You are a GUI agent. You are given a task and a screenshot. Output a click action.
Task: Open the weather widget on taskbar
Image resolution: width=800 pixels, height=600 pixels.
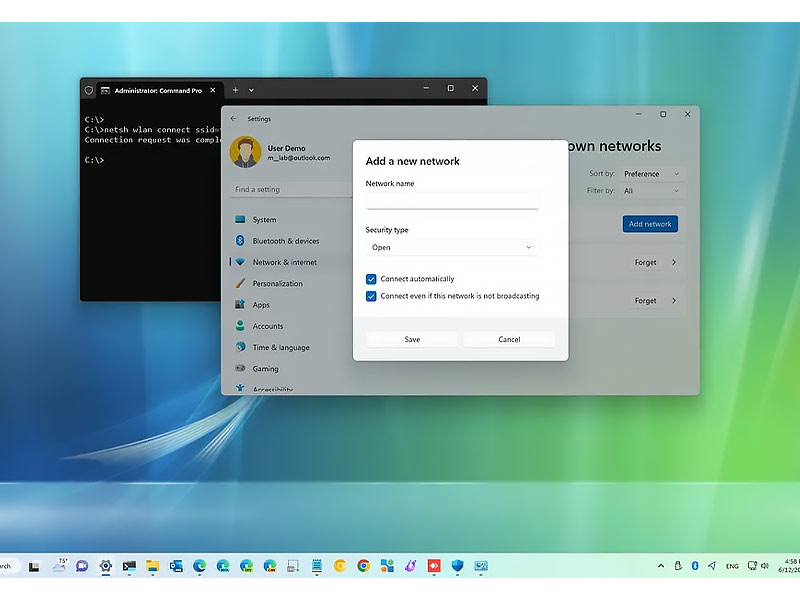coord(59,565)
